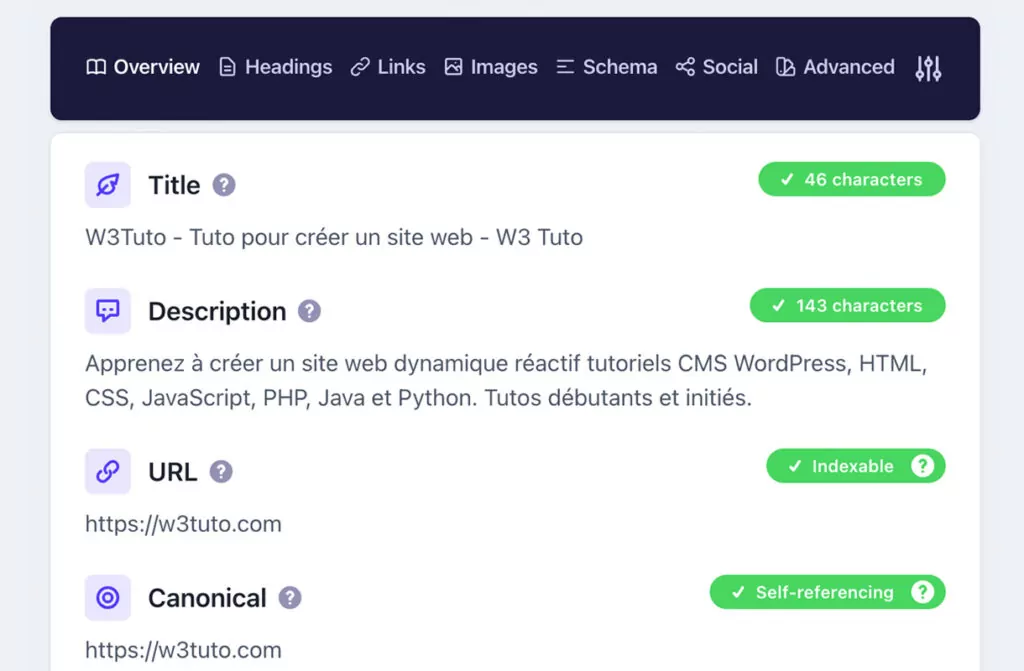Open the Links tab

click(x=388, y=67)
